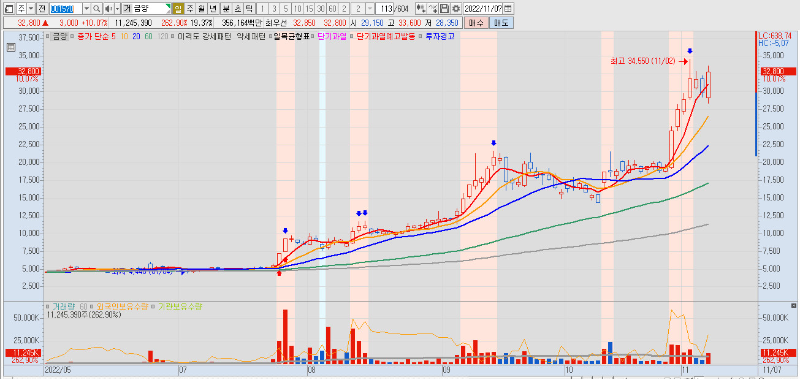
Task: Select the 5 interval button
Action: point(286,9)
